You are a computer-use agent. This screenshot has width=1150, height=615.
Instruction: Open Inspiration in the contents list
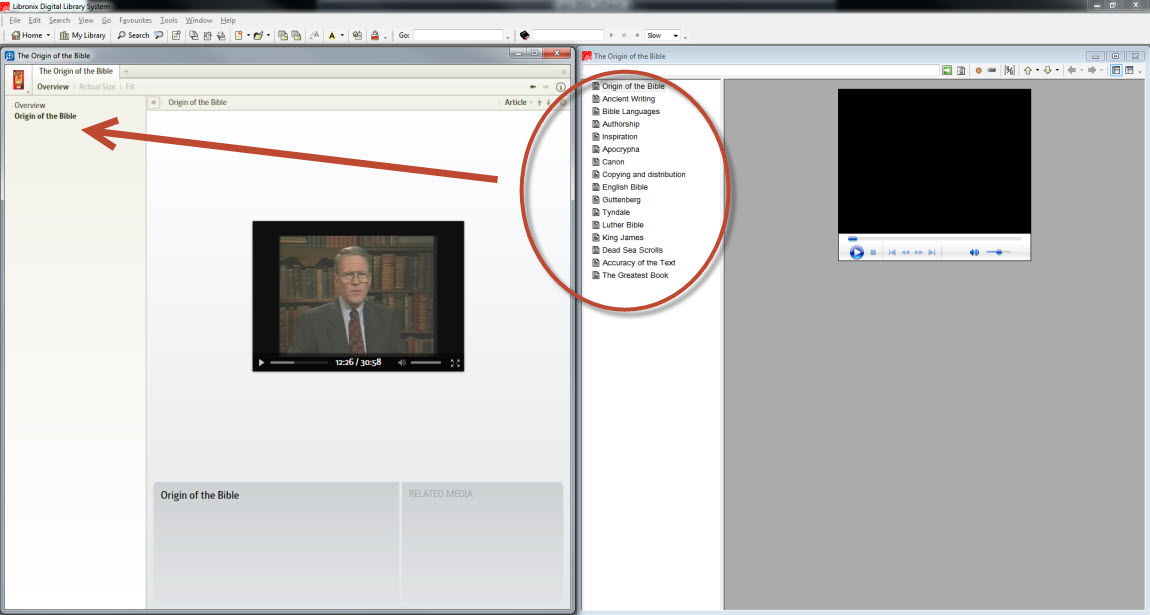[620, 136]
